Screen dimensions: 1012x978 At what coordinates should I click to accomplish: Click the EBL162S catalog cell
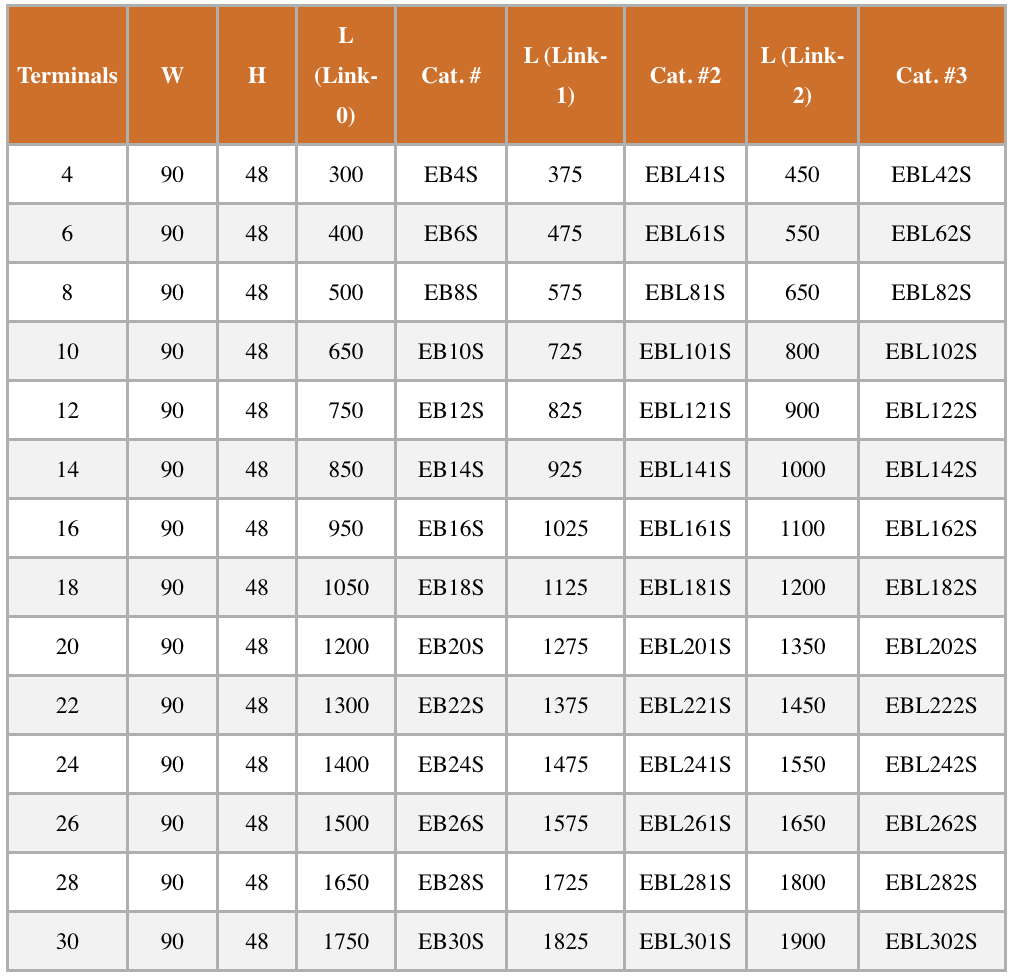[931, 529]
